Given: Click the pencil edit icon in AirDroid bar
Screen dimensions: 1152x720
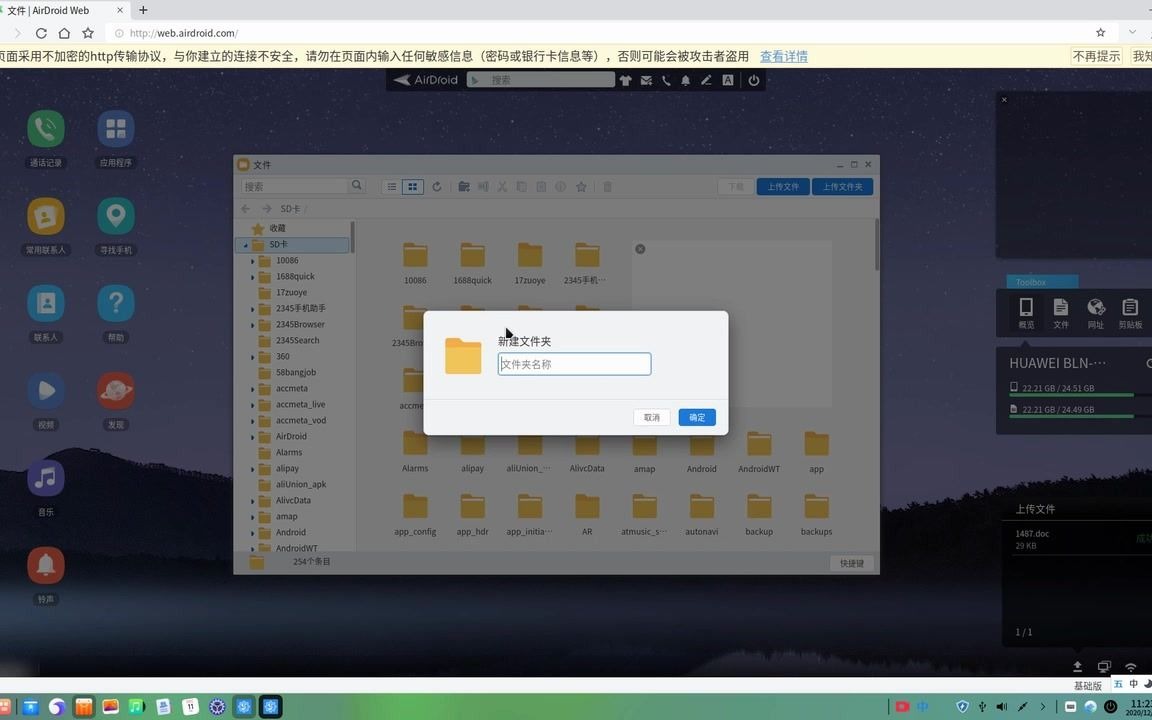Looking at the screenshot, I should point(706,81).
